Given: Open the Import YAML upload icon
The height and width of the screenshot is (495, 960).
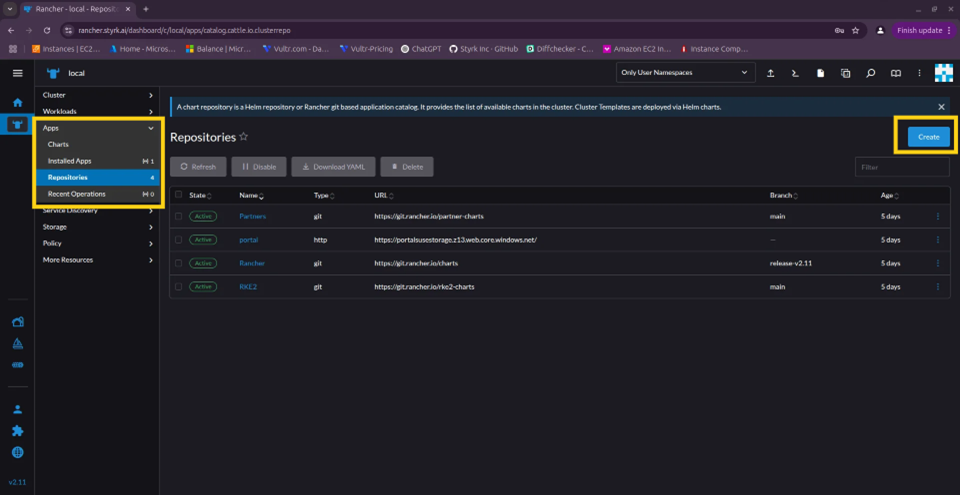Looking at the screenshot, I should 771,73.
